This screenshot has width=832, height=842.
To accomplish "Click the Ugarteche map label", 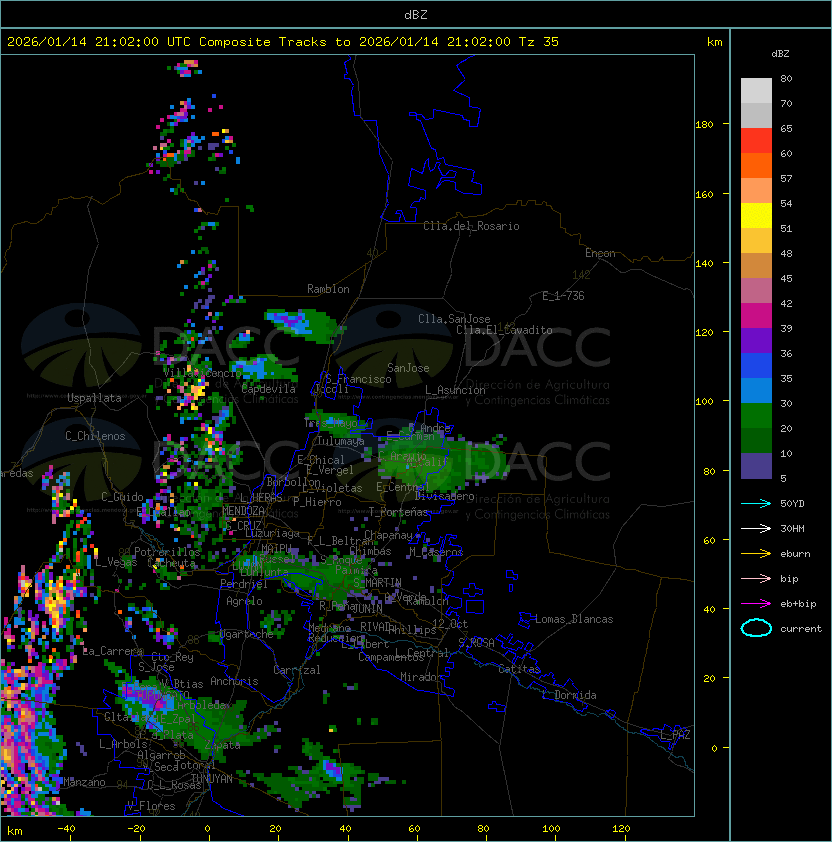I will click(x=247, y=634).
